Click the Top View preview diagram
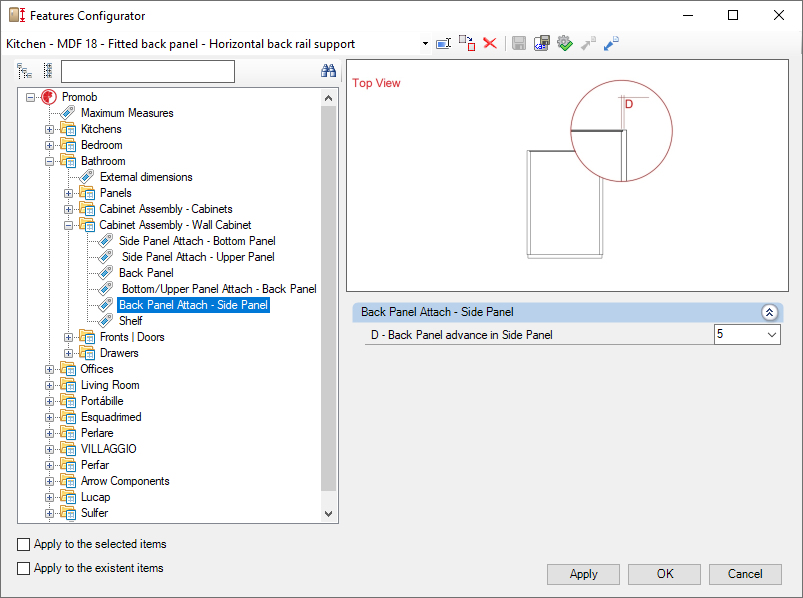 tap(567, 176)
